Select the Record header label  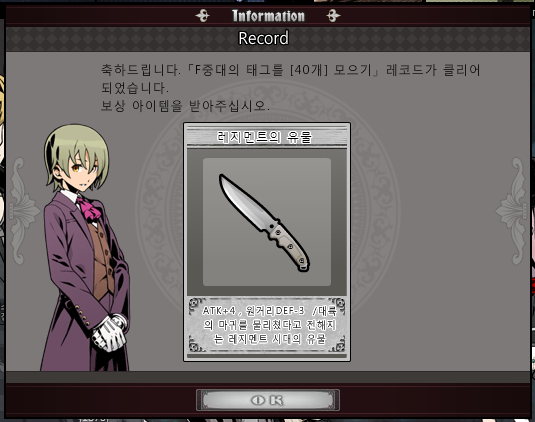[263, 38]
